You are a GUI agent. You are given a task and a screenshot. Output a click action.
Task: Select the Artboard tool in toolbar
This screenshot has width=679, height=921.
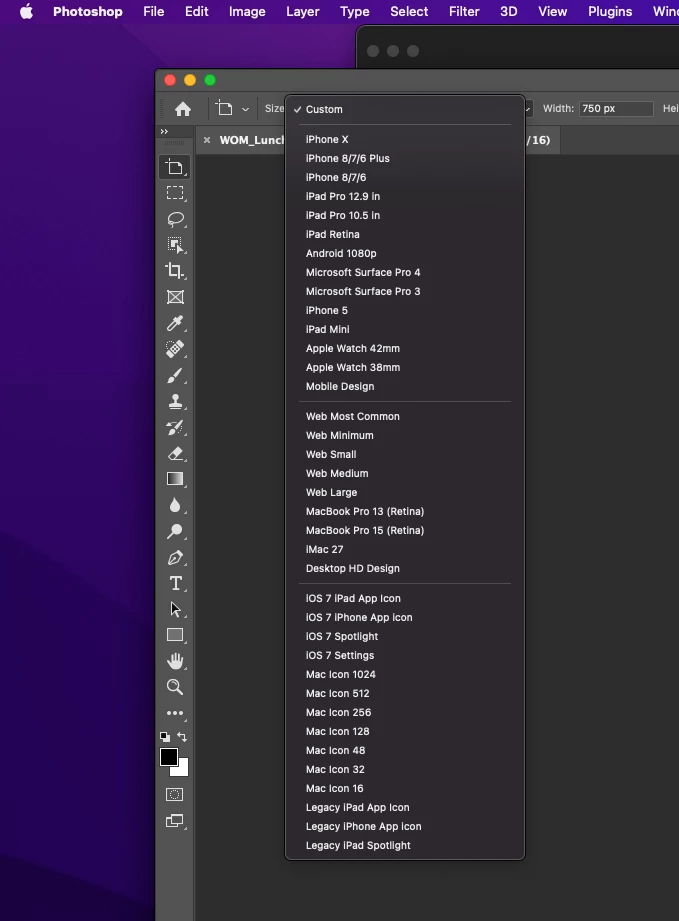174,167
